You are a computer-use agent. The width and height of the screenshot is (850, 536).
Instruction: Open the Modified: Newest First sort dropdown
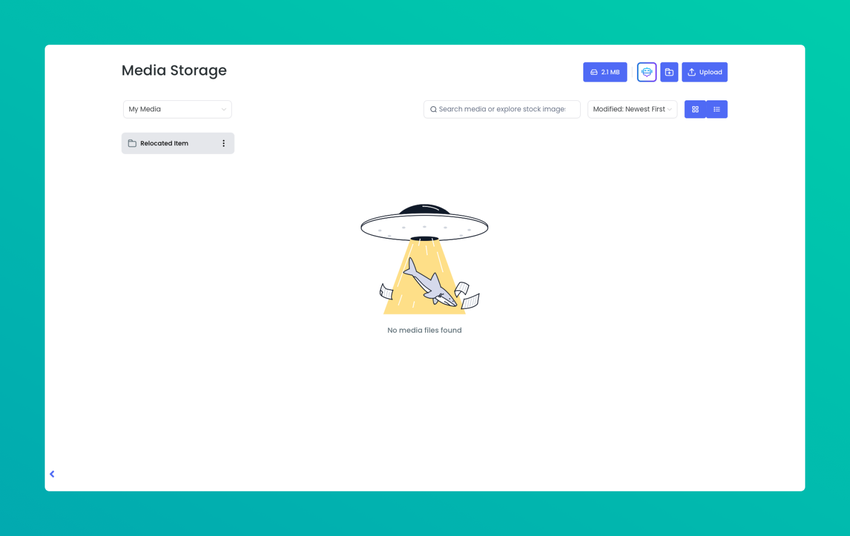point(632,109)
